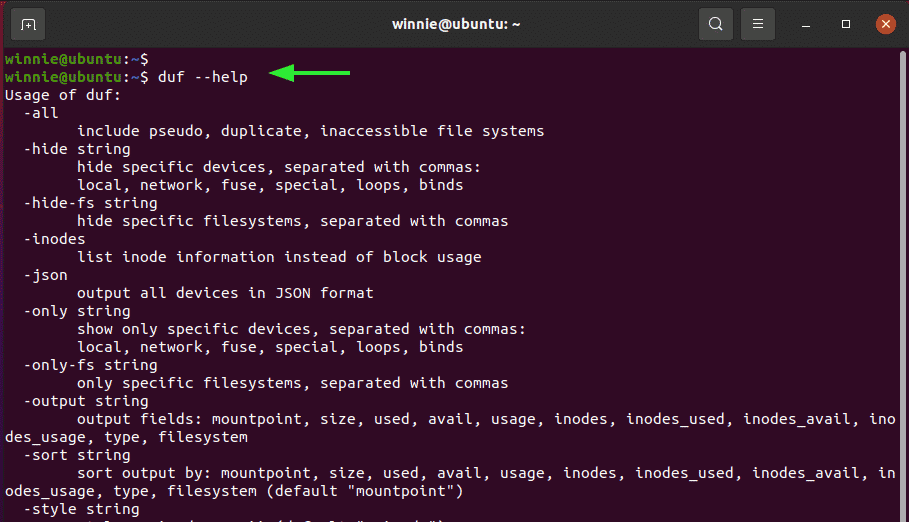Click the -inodes option line
Image resolution: width=909 pixels, height=522 pixels.
tap(54, 239)
